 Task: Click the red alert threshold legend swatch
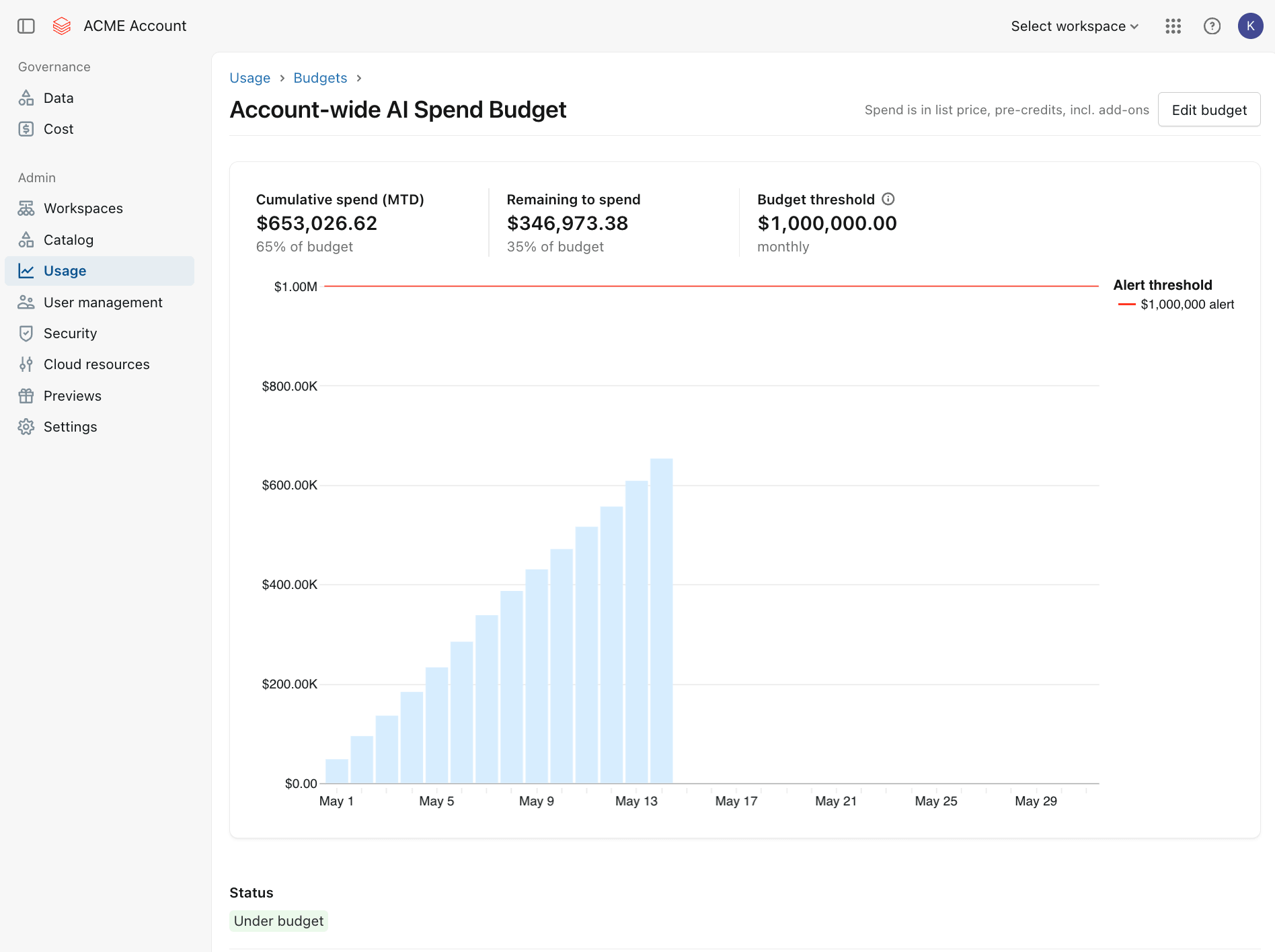pyautogui.click(x=1126, y=305)
